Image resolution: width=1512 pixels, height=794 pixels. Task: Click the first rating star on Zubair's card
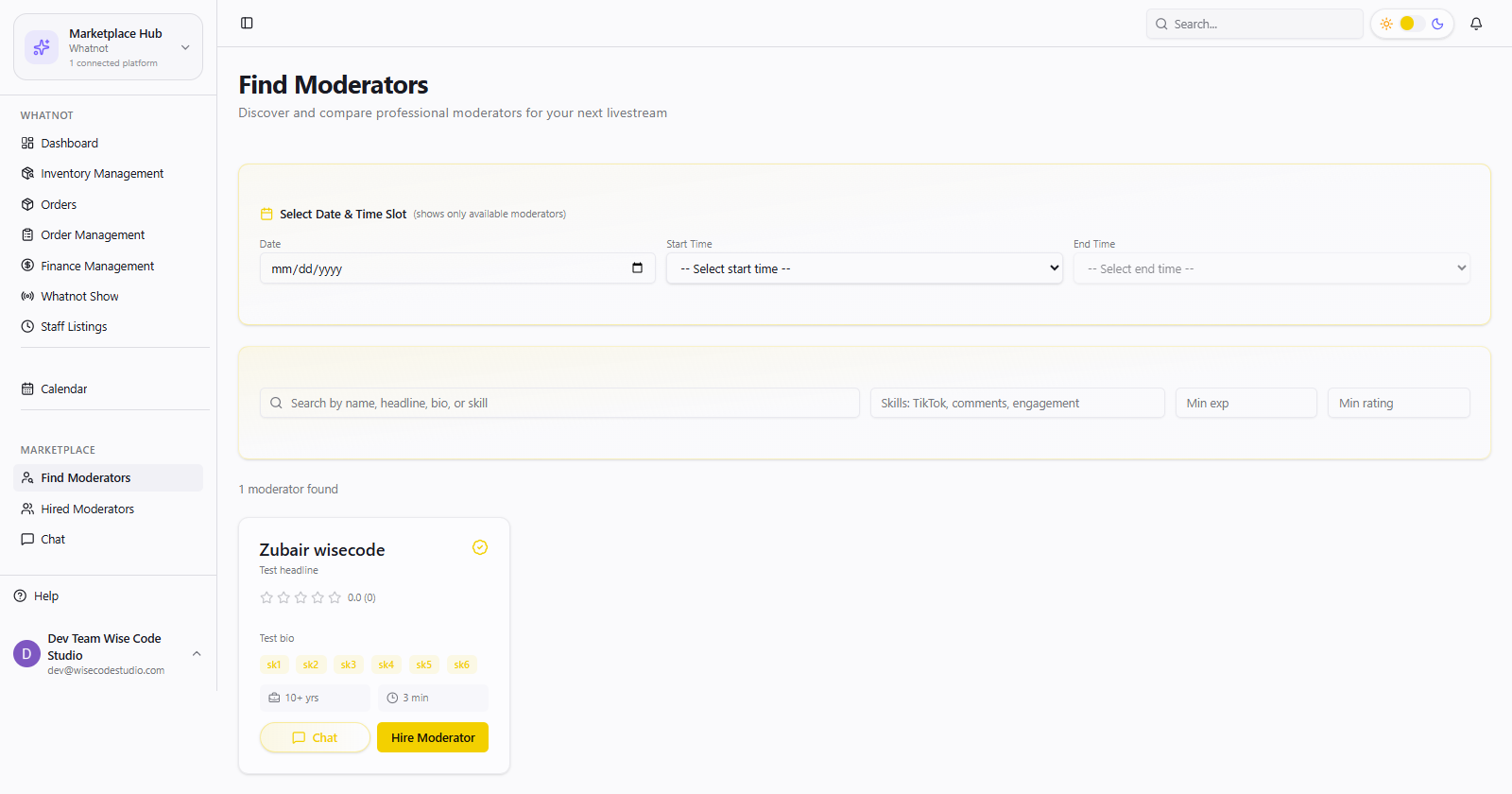point(266,597)
